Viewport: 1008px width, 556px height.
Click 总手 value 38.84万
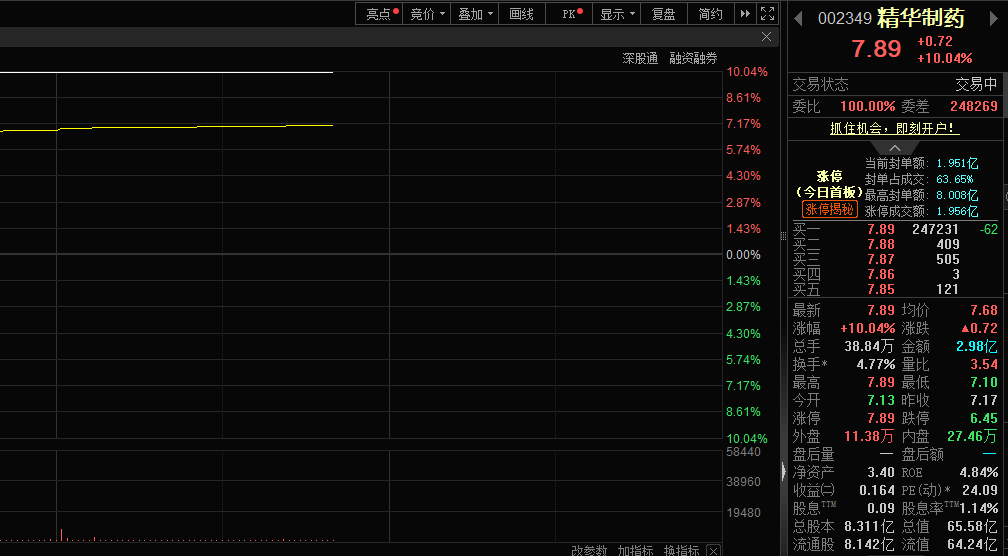coord(869,346)
